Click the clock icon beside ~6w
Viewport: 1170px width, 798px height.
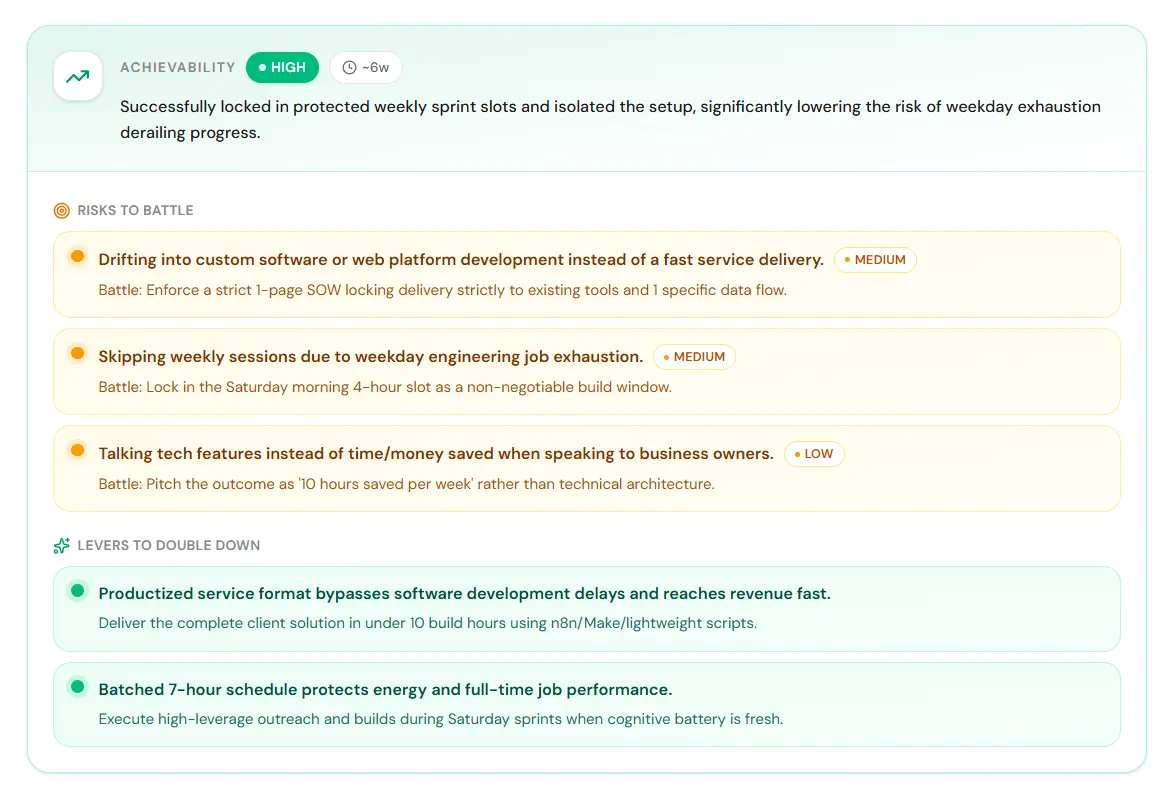349,67
